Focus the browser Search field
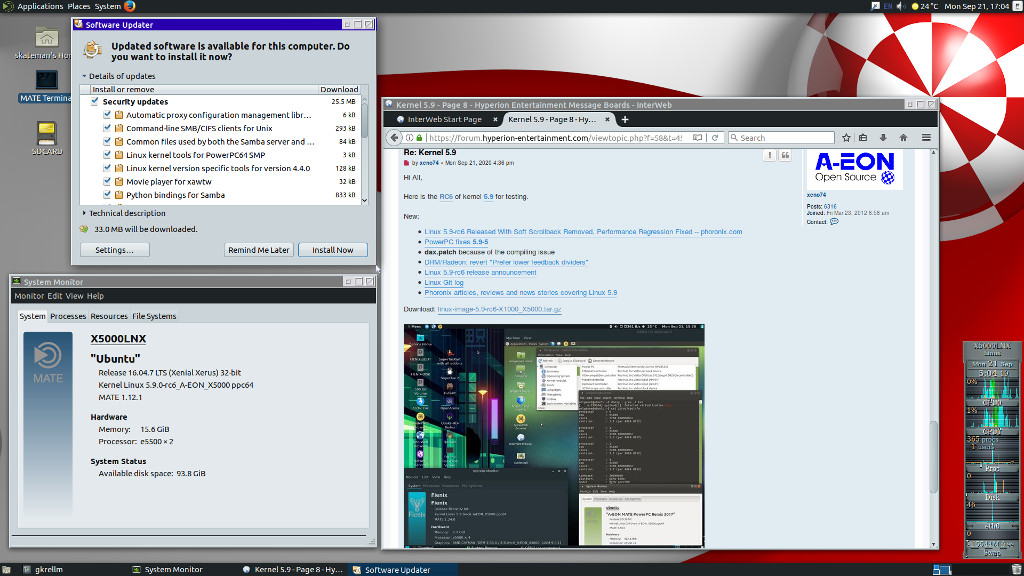 781,138
